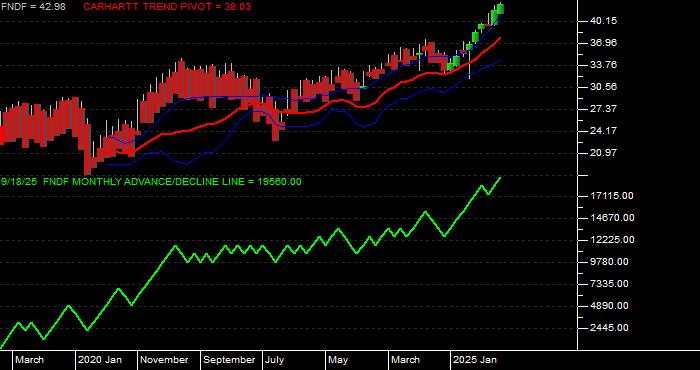Click the 12225.00 advance/decline axis value
700x370 pixels.
click(x=612, y=240)
